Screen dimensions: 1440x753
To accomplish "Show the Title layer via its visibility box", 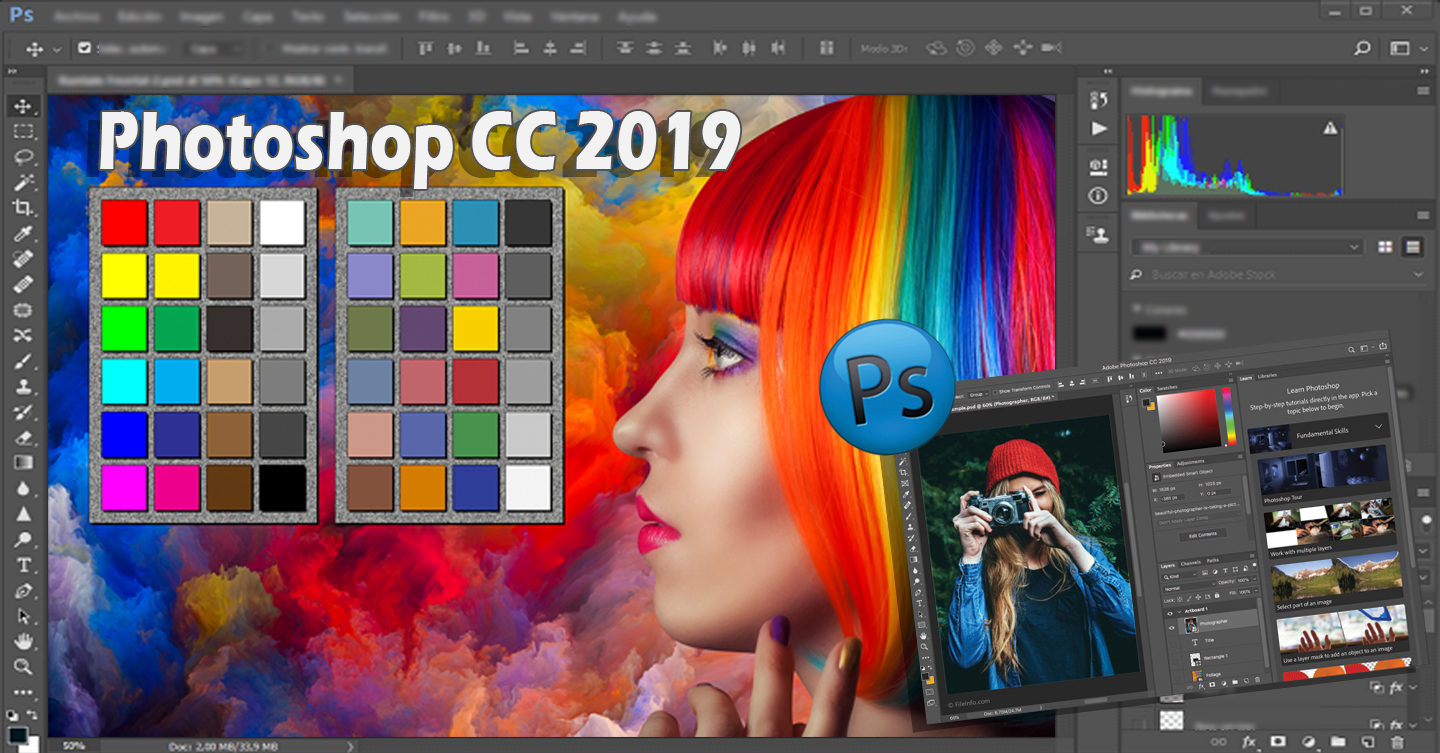I will pyautogui.click(x=1174, y=645).
